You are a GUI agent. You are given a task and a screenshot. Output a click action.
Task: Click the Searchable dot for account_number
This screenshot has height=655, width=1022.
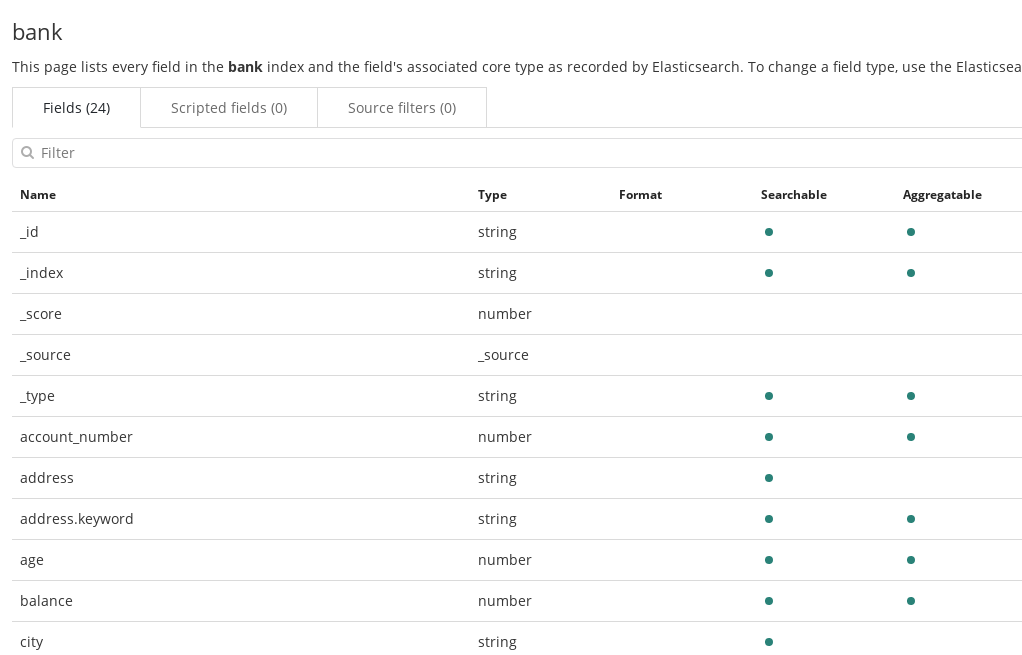769,437
